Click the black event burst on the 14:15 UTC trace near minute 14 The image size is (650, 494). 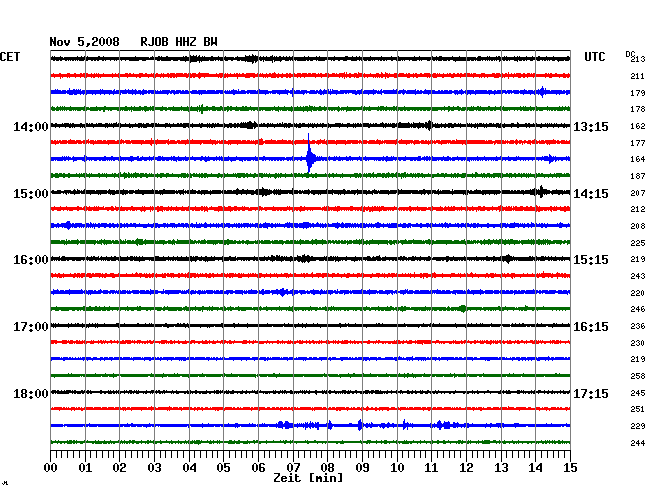click(541, 192)
